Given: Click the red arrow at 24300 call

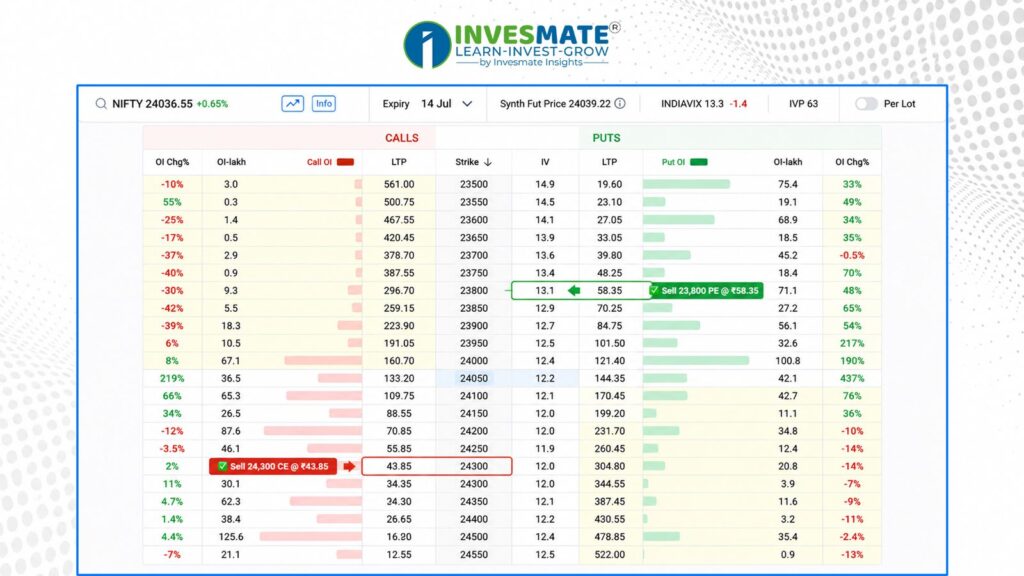Looking at the screenshot, I should tap(349, 466).
